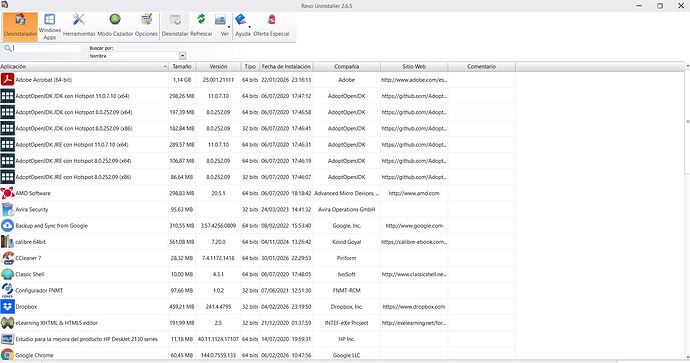The width and height of the screenshot is (690, 363).
Task: Click https://www.dropbox.com cell
Action: click(x=414, y=307)
